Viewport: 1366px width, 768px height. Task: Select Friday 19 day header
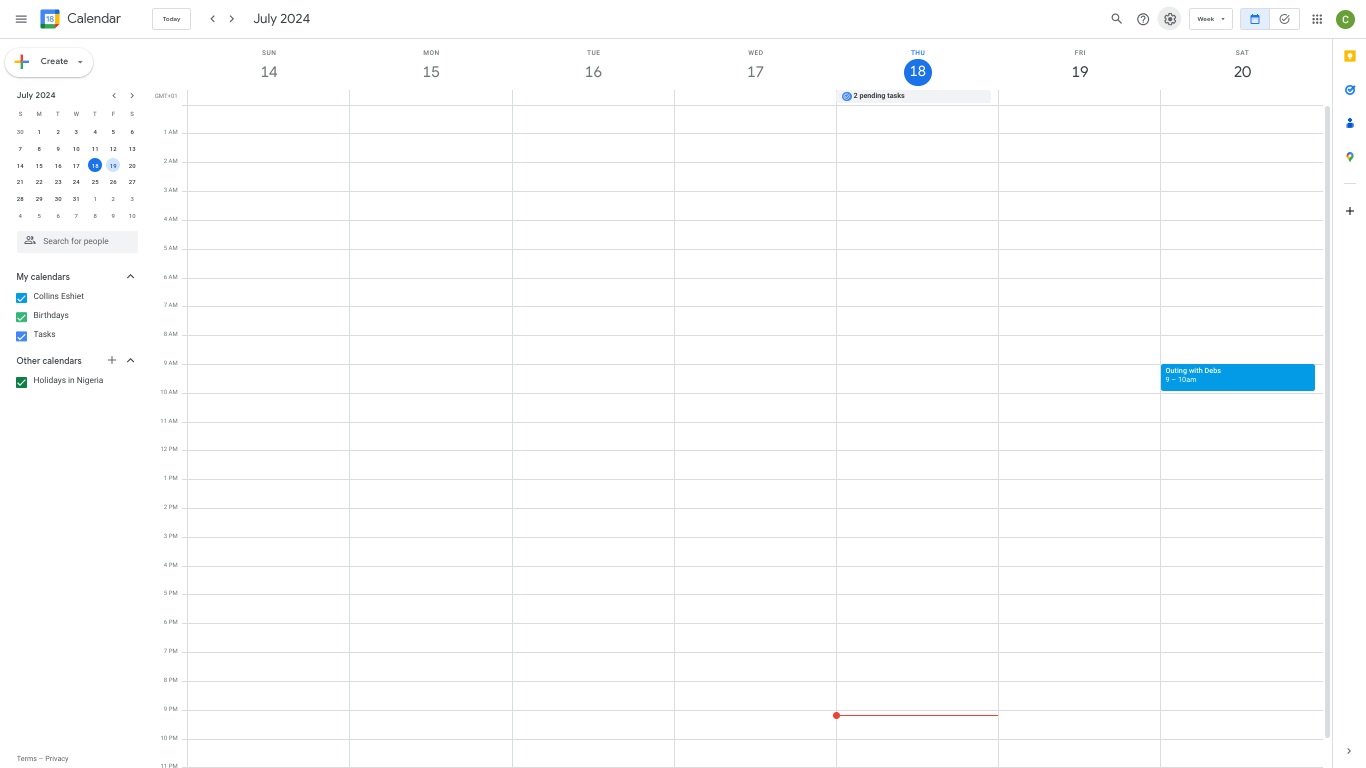tap(1080, 72)
